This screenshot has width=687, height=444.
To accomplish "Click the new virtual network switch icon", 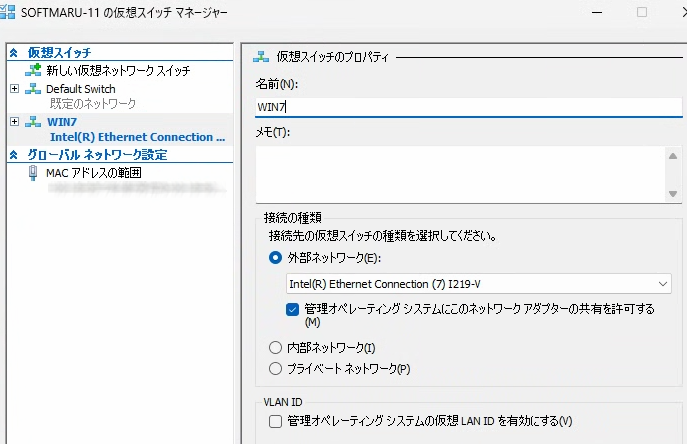I will pyautogui.click(x=33, y=70).
